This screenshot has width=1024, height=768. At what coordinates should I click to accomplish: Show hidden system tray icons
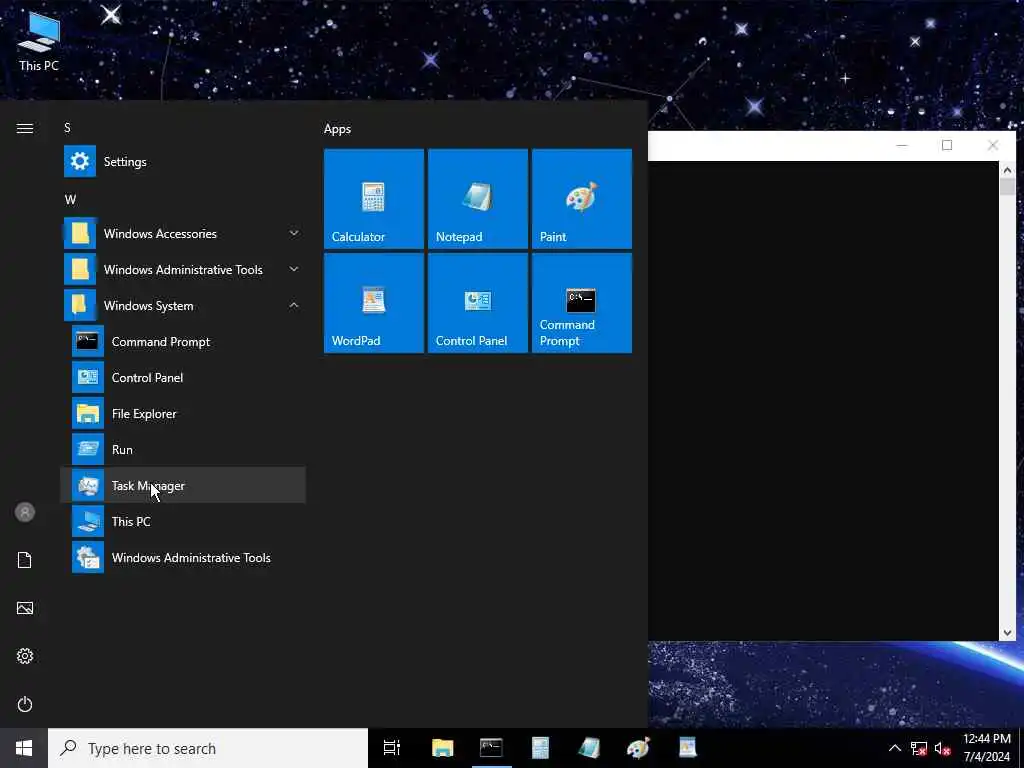point(895,748)
